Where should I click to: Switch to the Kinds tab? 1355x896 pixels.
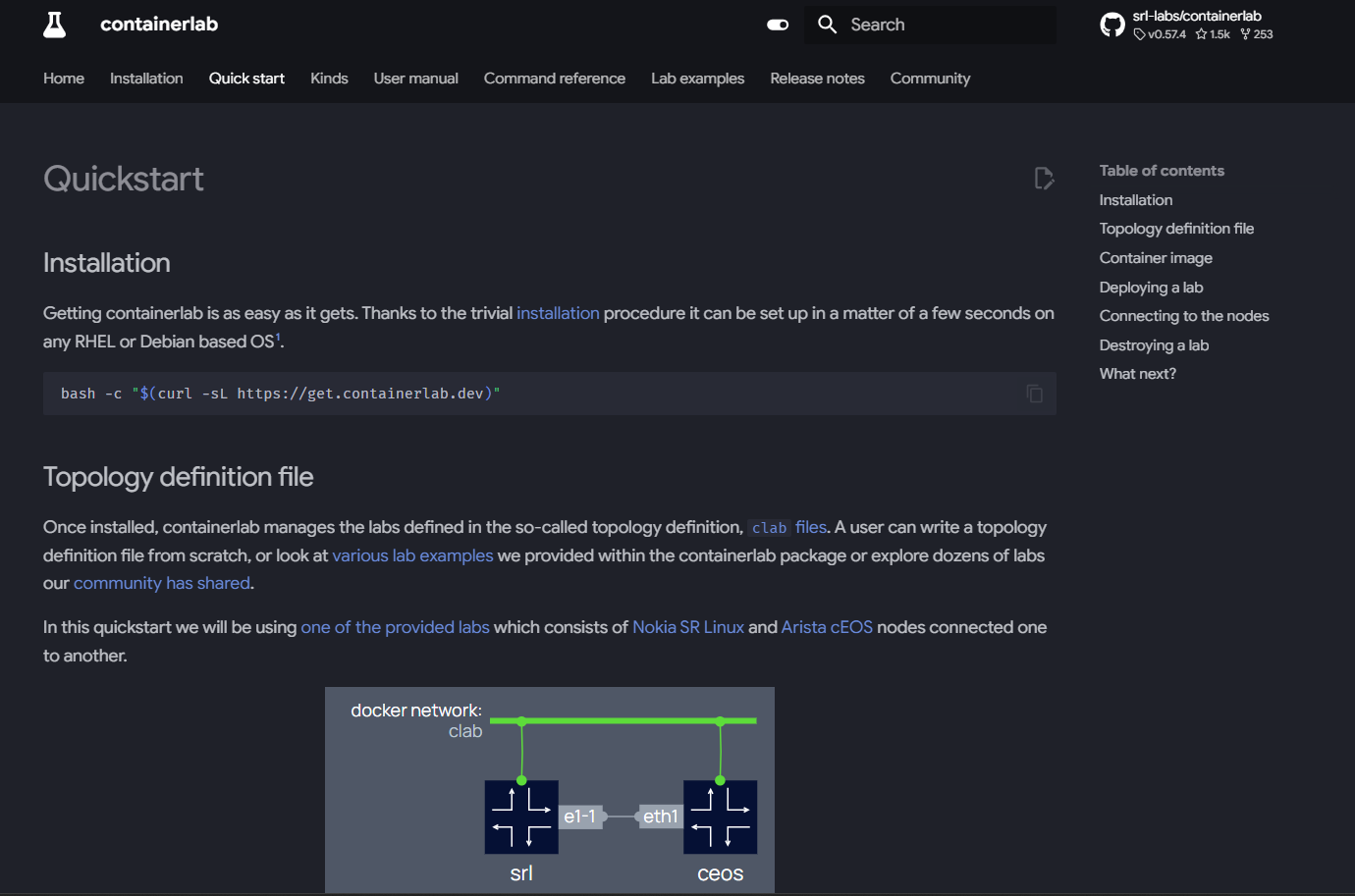[x=329, y=79]
